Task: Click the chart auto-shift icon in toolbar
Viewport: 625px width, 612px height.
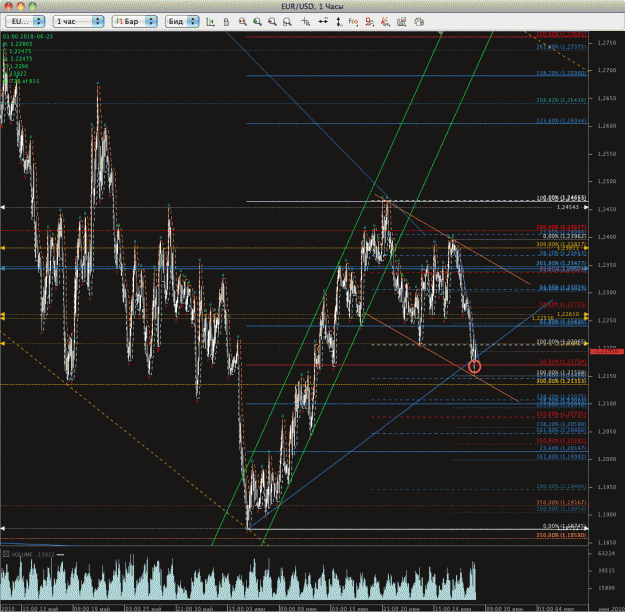Action: tap(210, 22)
